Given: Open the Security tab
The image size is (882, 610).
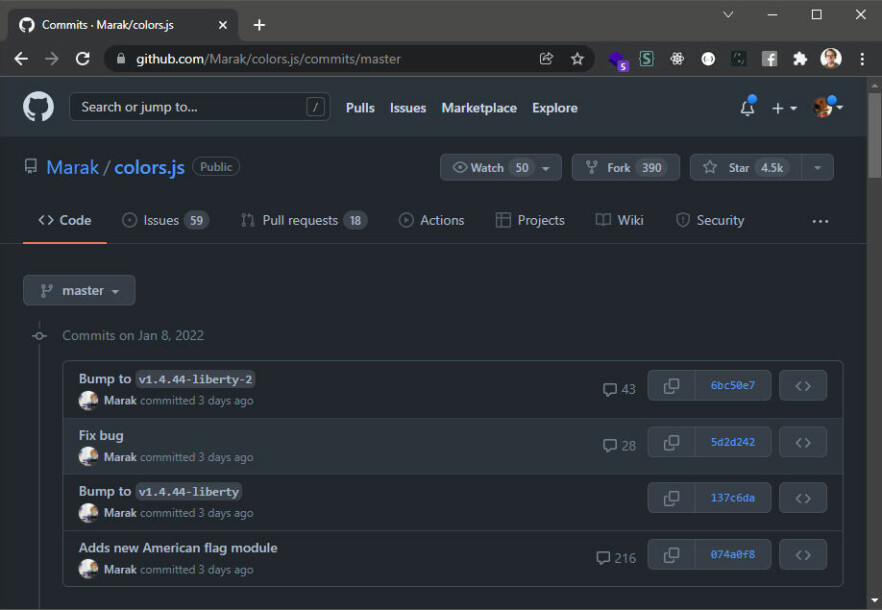Looking at the screenshot, I should point(710,221).
